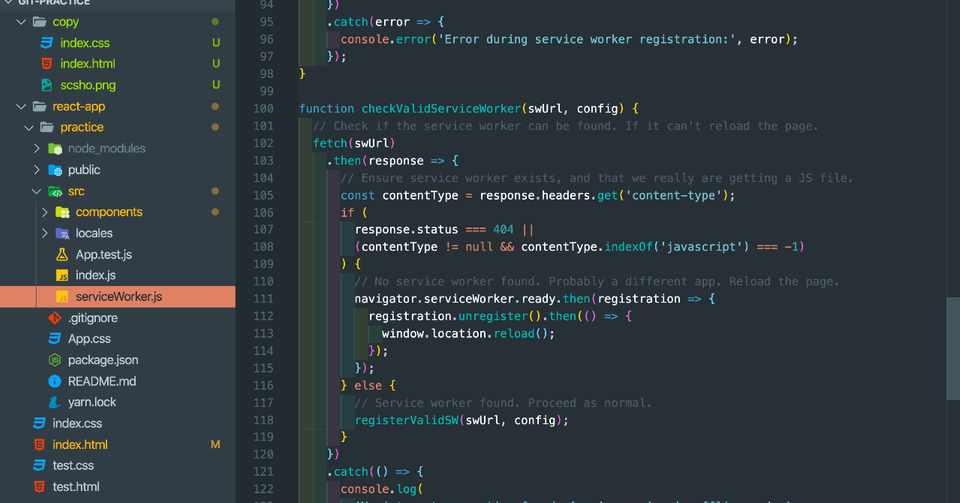Click the CSS icon of root index.css
This screenshot has width=960, height=503.
click(x=39, y=423)
